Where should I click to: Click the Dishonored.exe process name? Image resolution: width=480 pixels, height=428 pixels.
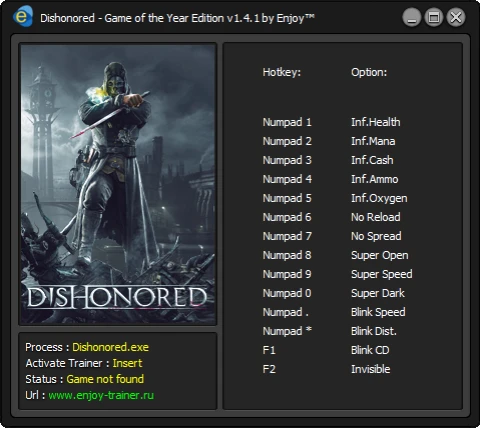(110, 347)
